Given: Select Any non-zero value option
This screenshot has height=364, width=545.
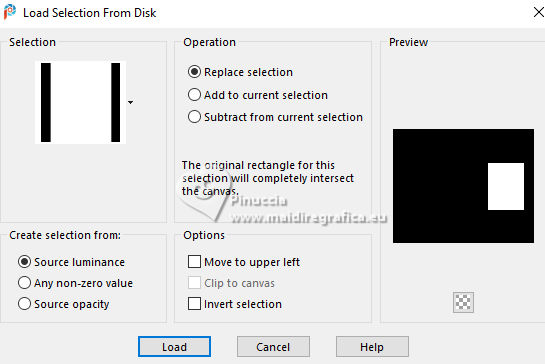Looking at the screenshot, I should pyautogui.click(x=24, y=283).
